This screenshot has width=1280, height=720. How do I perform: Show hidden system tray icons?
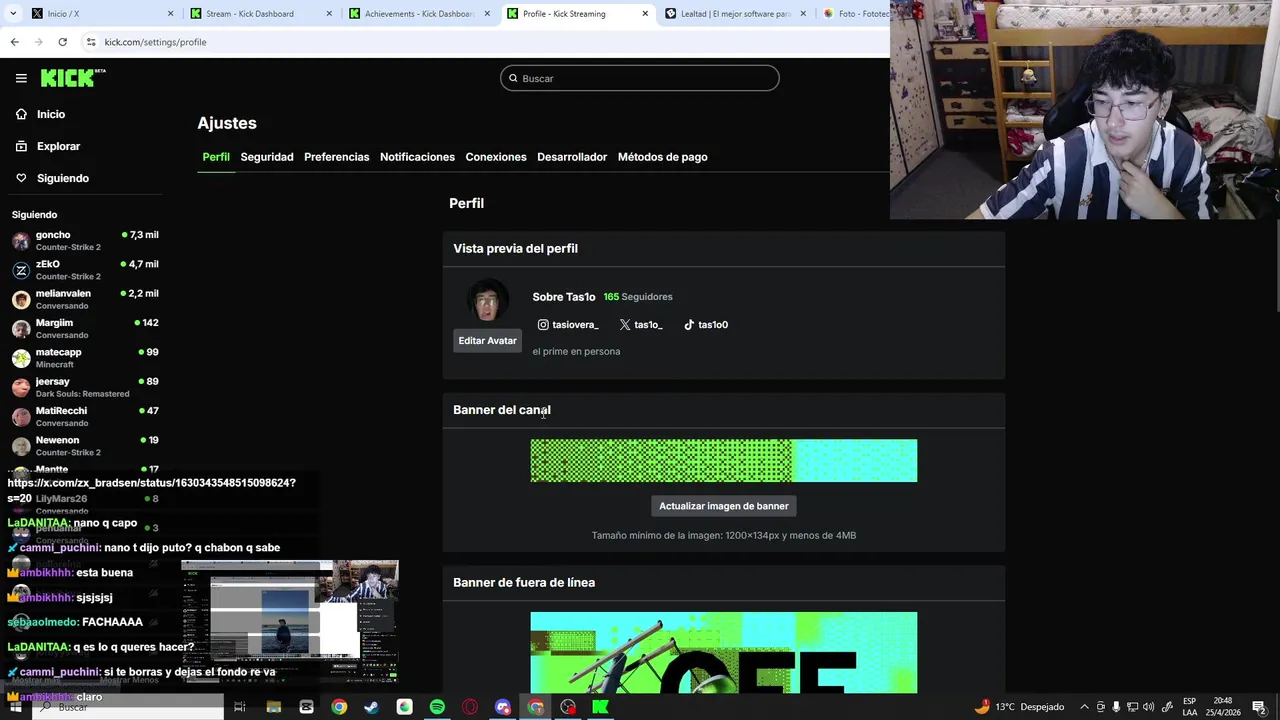[x=1084, y=707]
